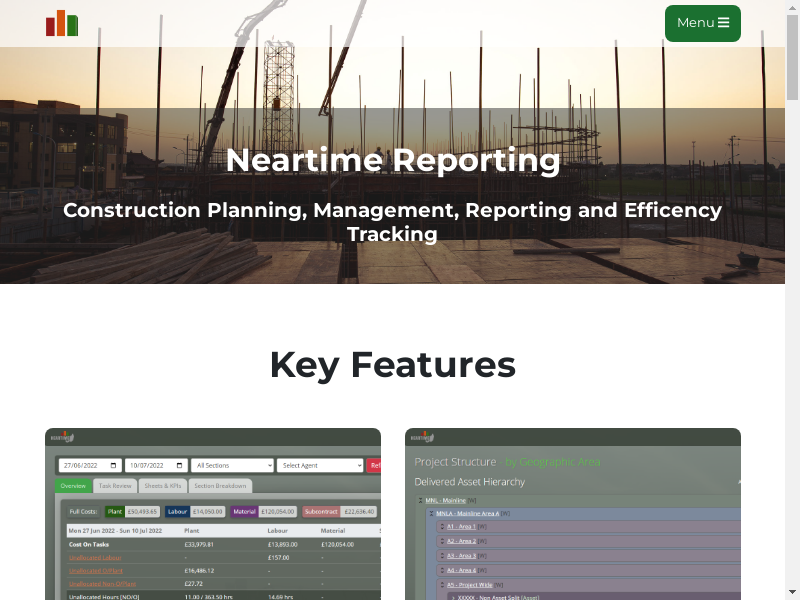Expand the A1 - Area 1 node

[442, 526]
